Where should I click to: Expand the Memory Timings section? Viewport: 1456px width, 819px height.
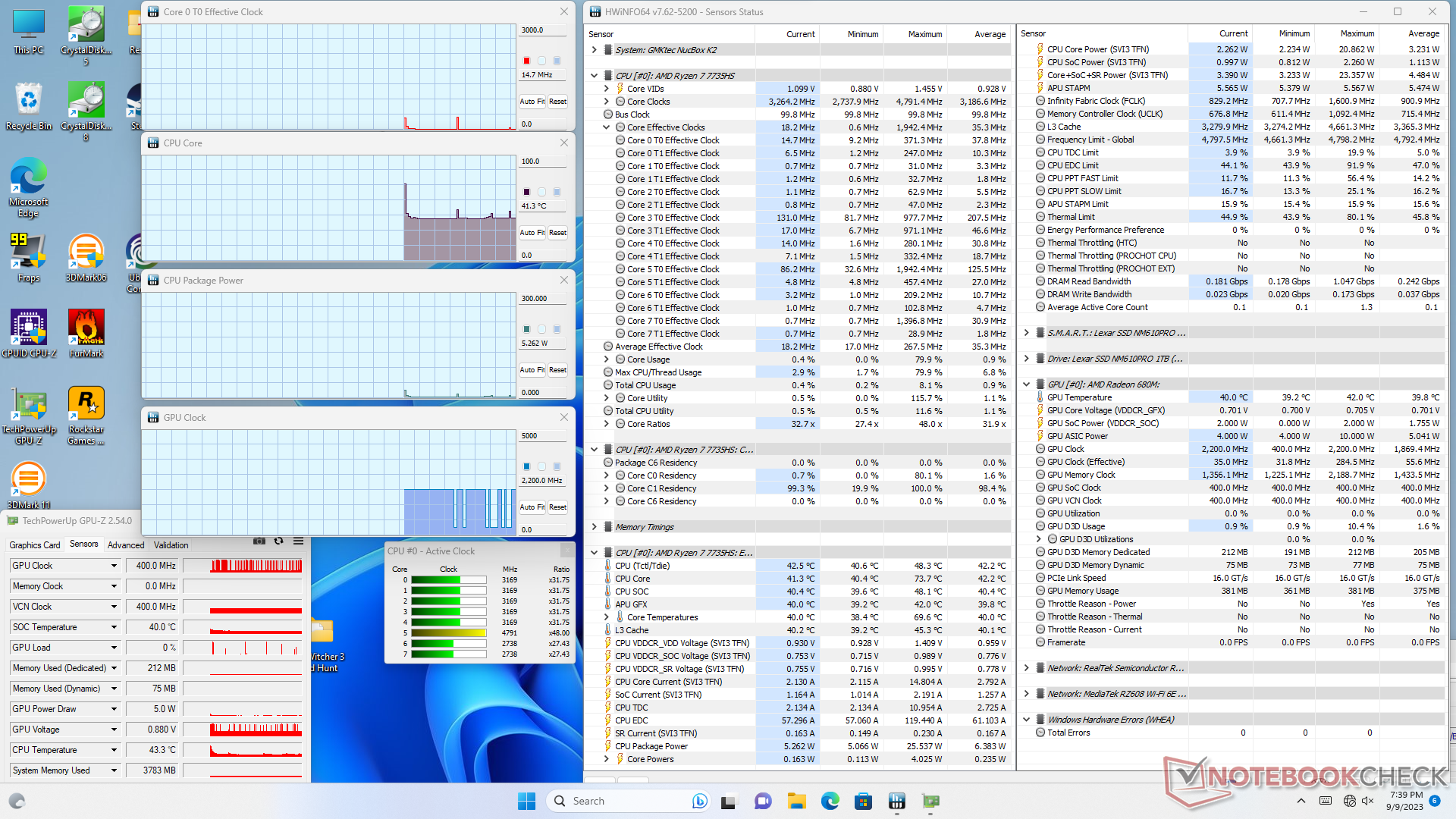click(x=595, y=527)
